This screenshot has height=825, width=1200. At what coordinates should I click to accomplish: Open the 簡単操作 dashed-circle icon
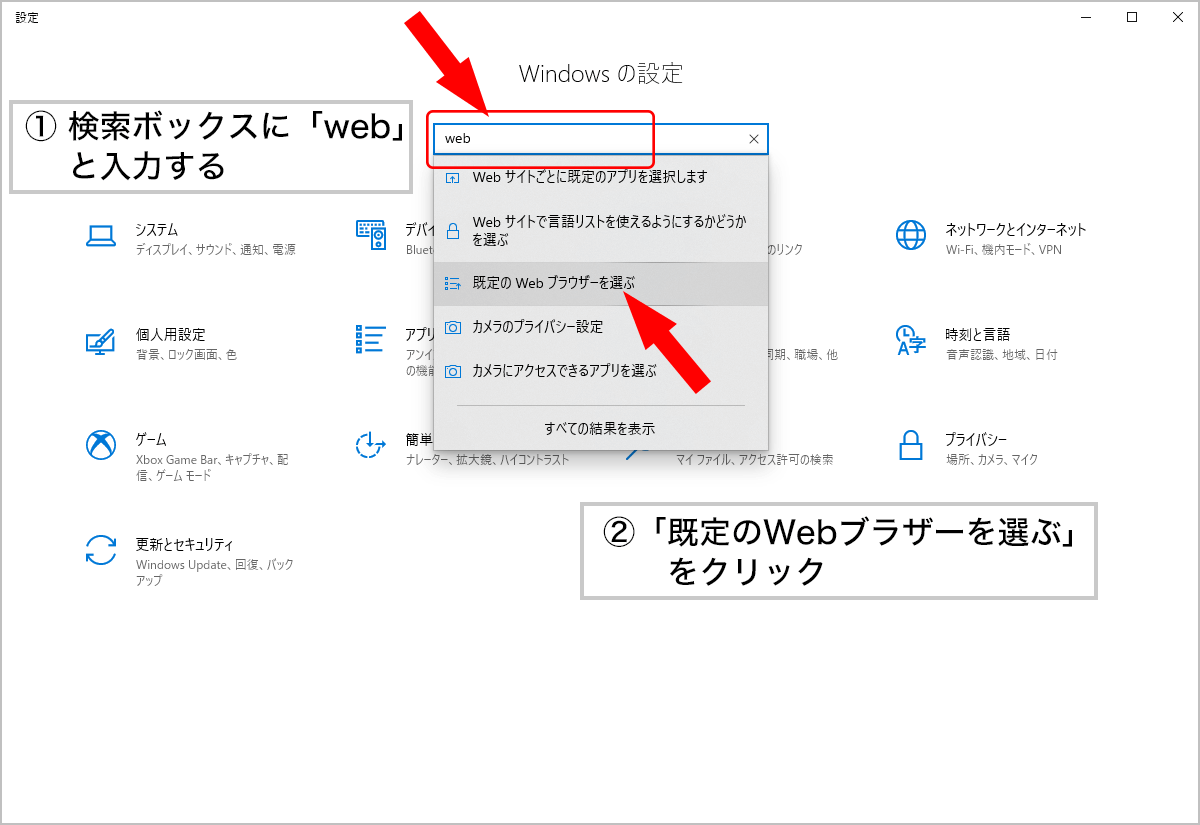coord(371,445)
